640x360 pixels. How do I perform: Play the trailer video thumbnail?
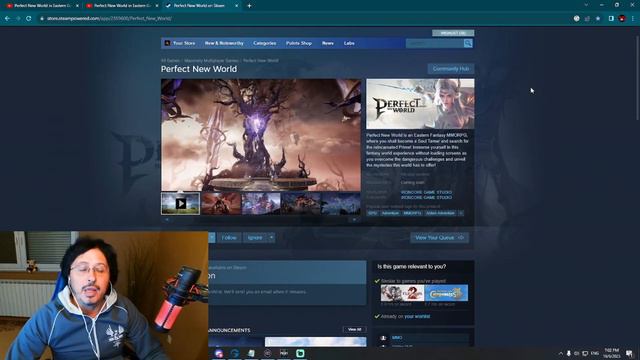(180, 203)
